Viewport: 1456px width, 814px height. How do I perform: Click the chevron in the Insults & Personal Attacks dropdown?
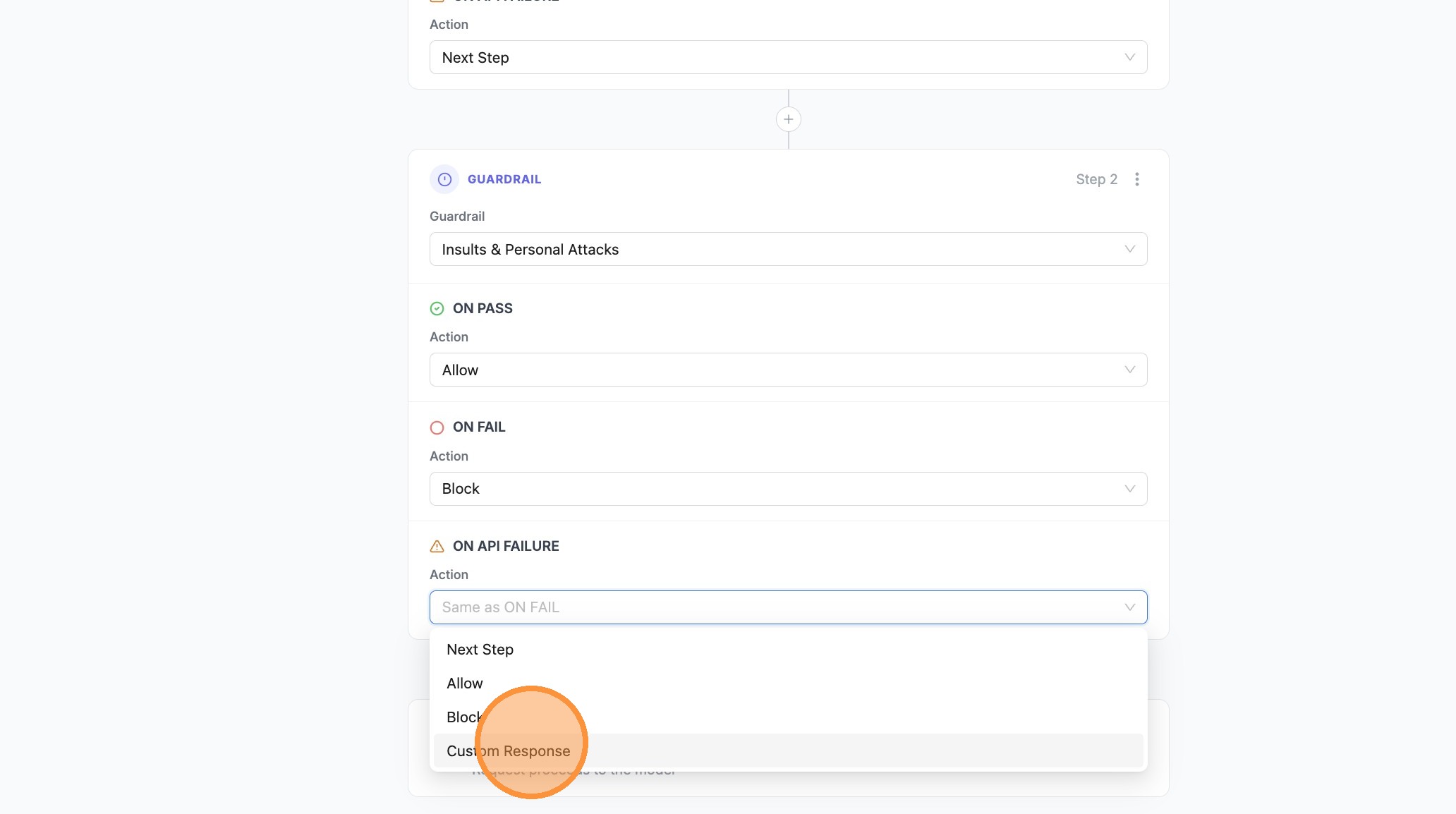pyautogui.click(x=1129, y=249)
